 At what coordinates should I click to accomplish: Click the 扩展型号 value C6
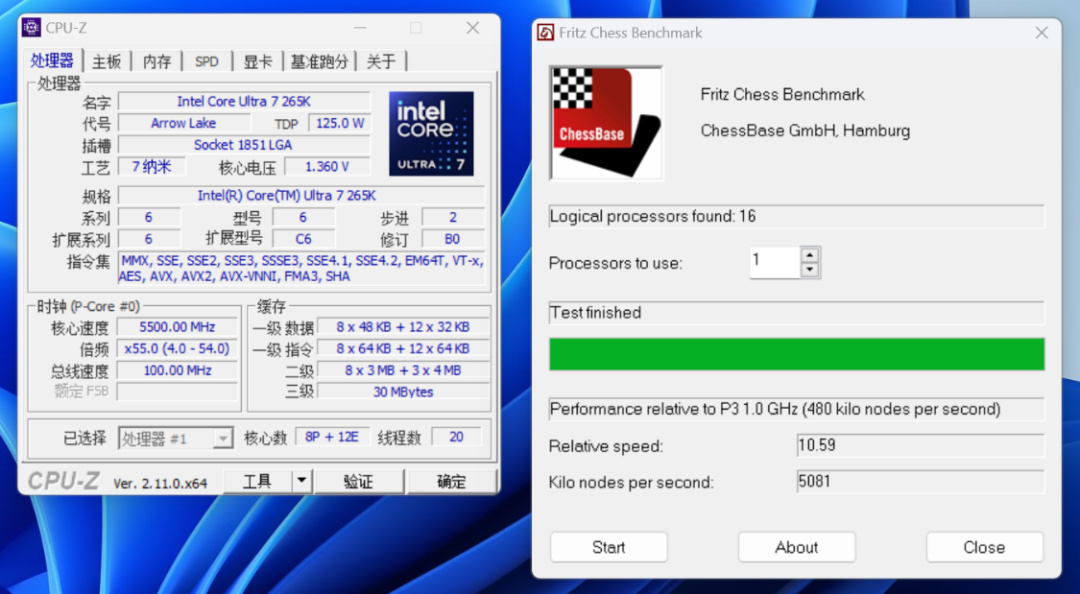(x=304, y=239)
